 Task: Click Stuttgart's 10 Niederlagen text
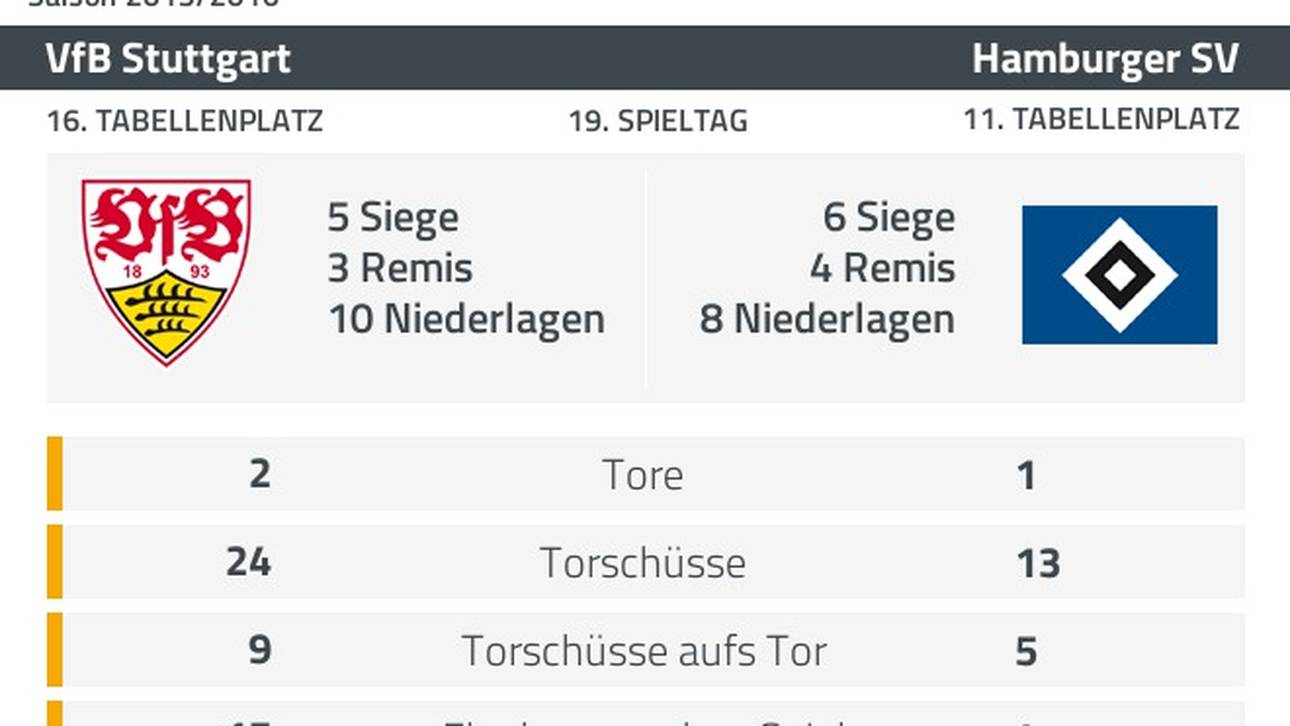466,319
